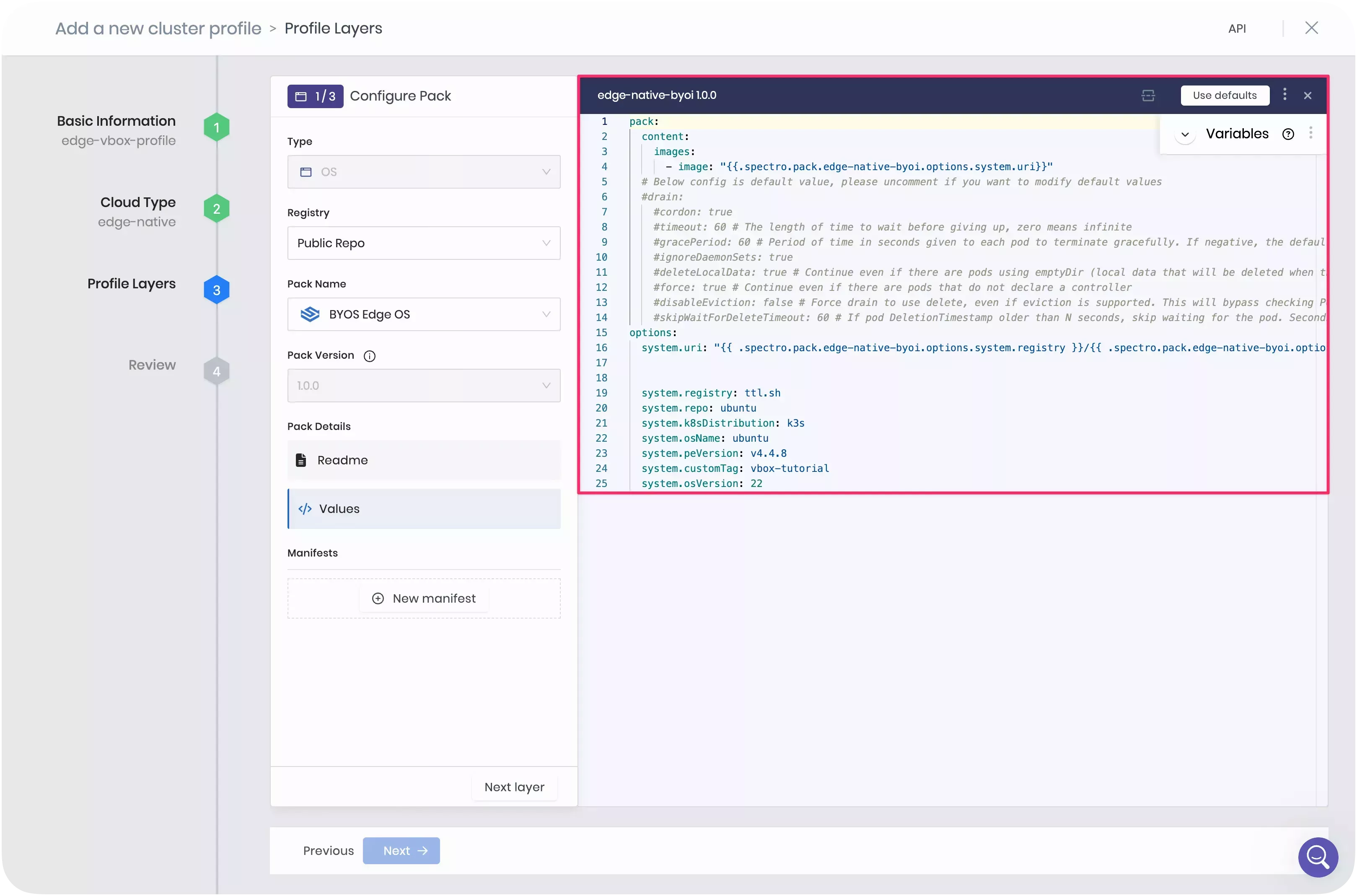
Task: Click the info icon next to Pack Version
Action: 370,355
